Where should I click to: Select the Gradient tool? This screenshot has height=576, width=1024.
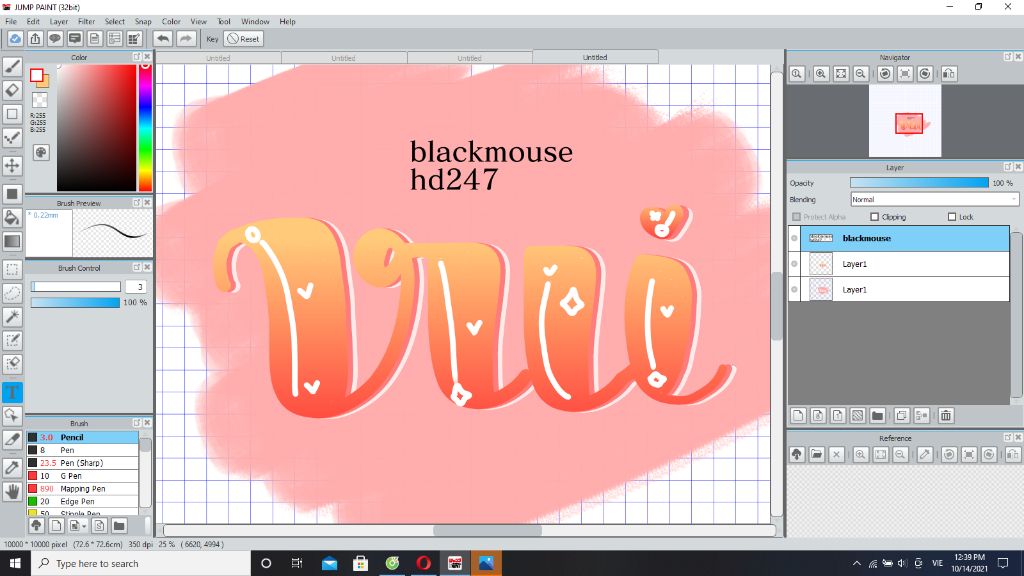click(x=12, y=241)
